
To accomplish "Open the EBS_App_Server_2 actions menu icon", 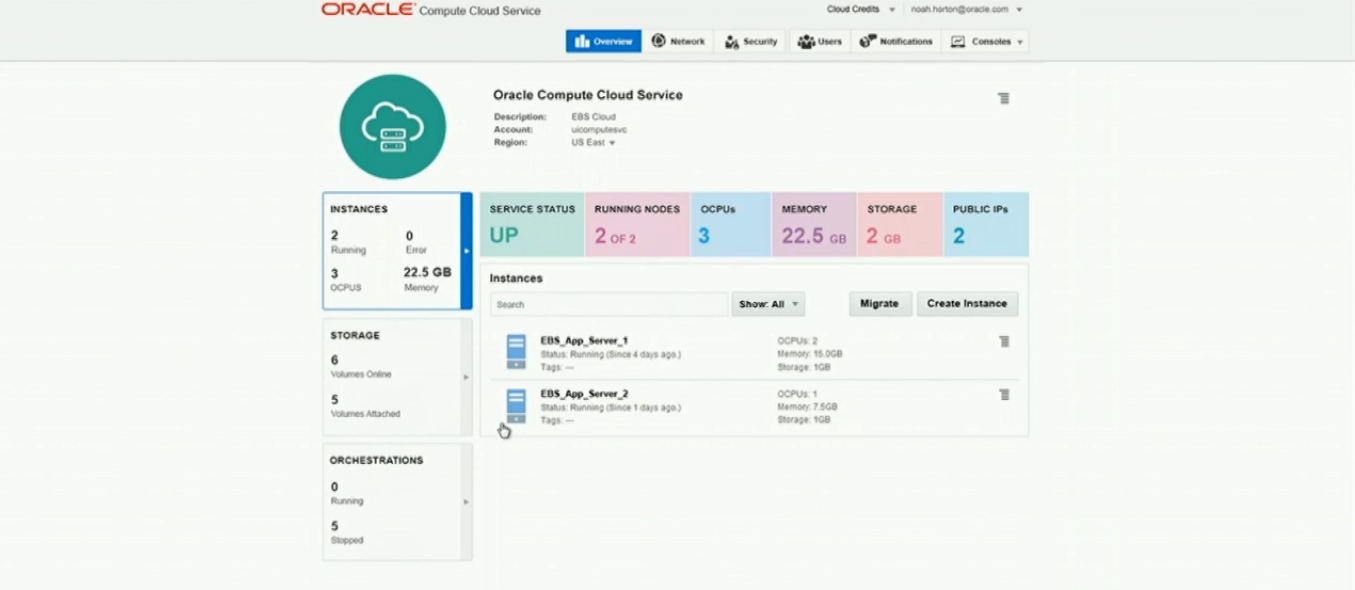I will (x=1004, y=394).
